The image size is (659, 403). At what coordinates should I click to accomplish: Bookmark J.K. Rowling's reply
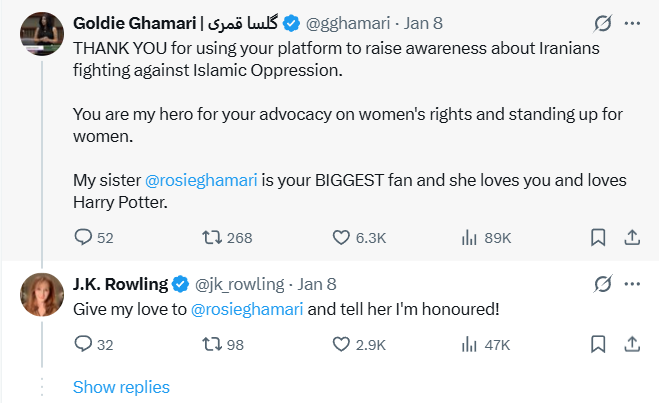click(x=597, y=344)
